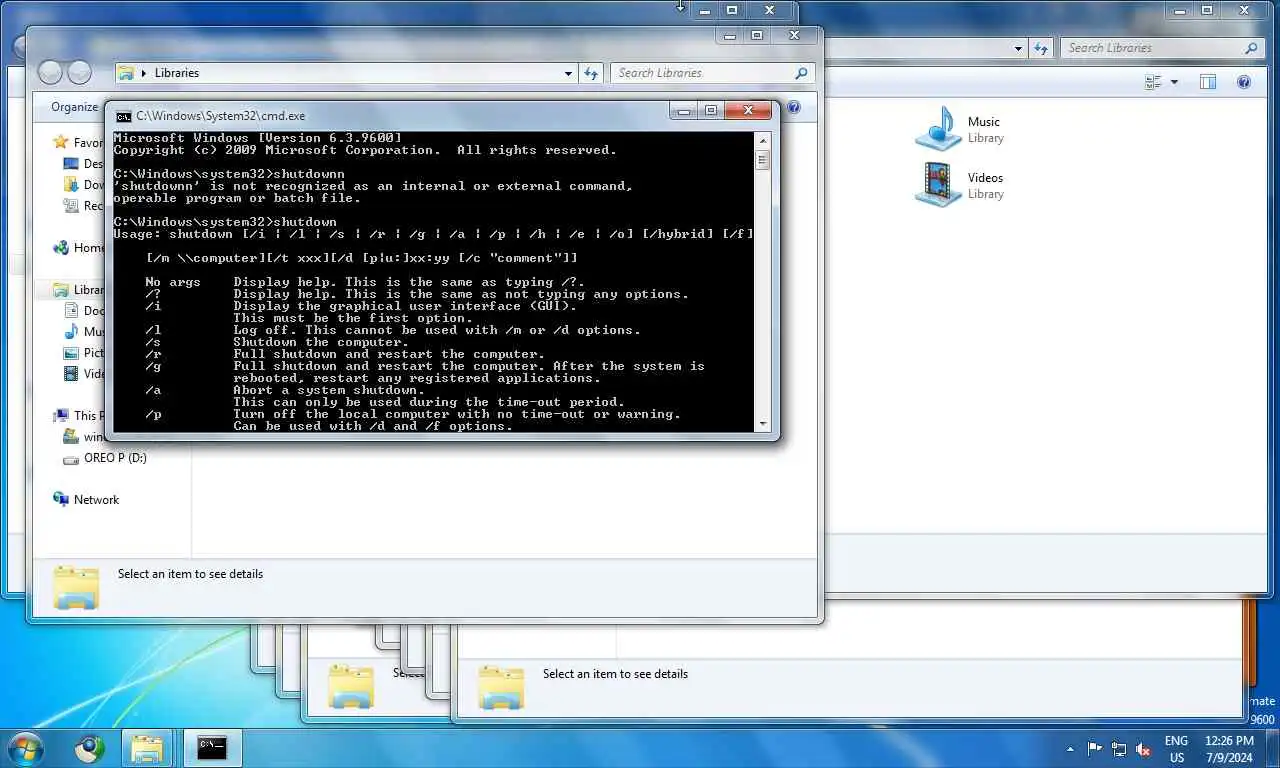Image resolution: width=1280 pixels, height=768 pixels.
Task: Open Pictures under Libraries in the sidebar
Action: pyautogui.click(x=83, y=353)
